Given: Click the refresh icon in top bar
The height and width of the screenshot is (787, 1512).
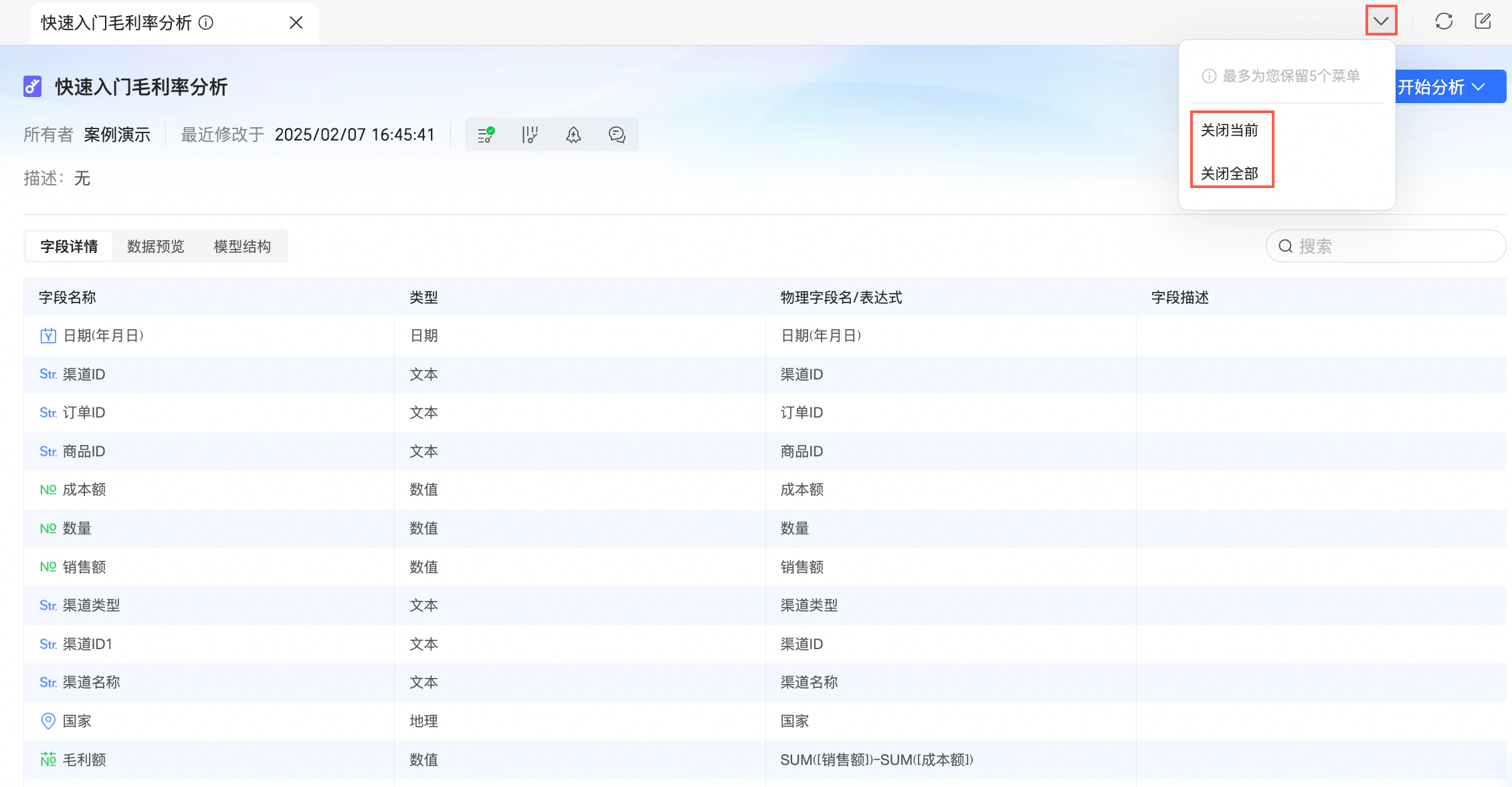Looking at the screenshot, I should click(1444, 21).
